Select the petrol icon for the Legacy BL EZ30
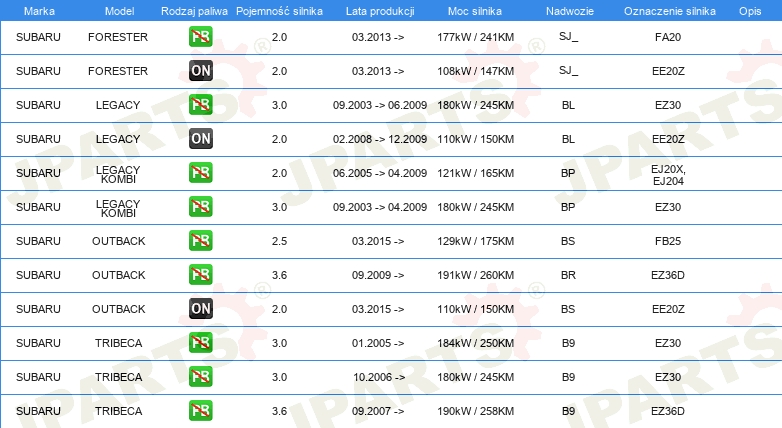Image resolution: width=782 pixels, height=428 pixels. pos(200,105)
